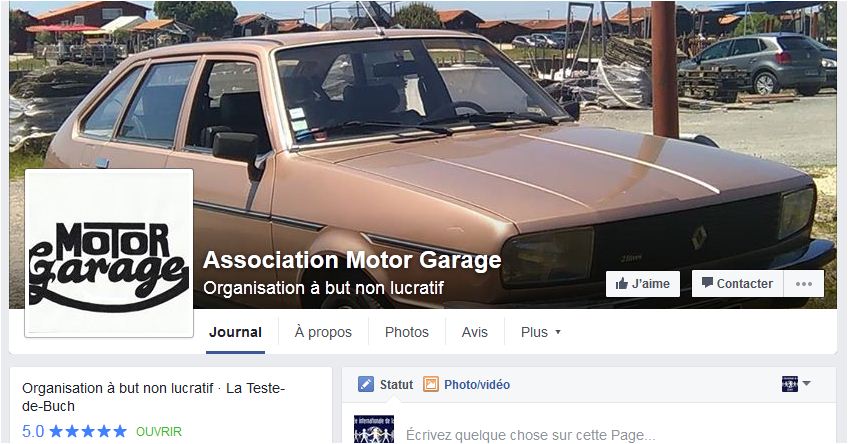Open the Photos tab
Image resolution: width=848 pixels, height=444 pixels.
point(407,332)
